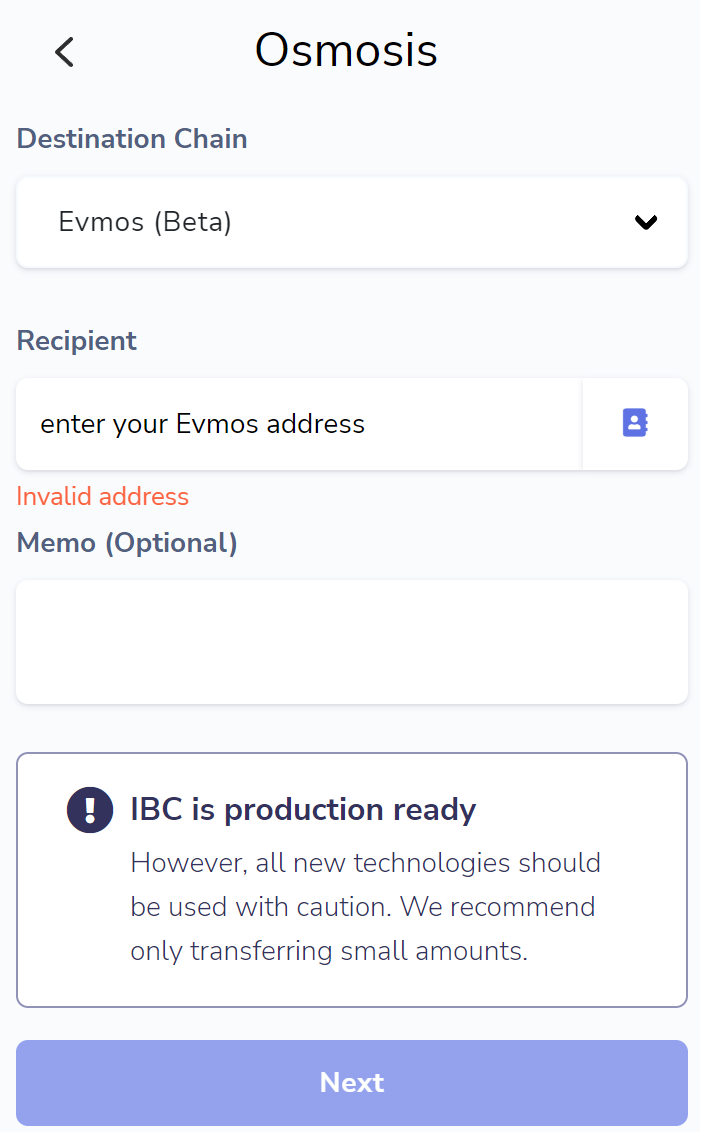The image size is (711, 1133).
Task: Open the Evmos (Beta) chain dropdown
Action: [352, 223]
